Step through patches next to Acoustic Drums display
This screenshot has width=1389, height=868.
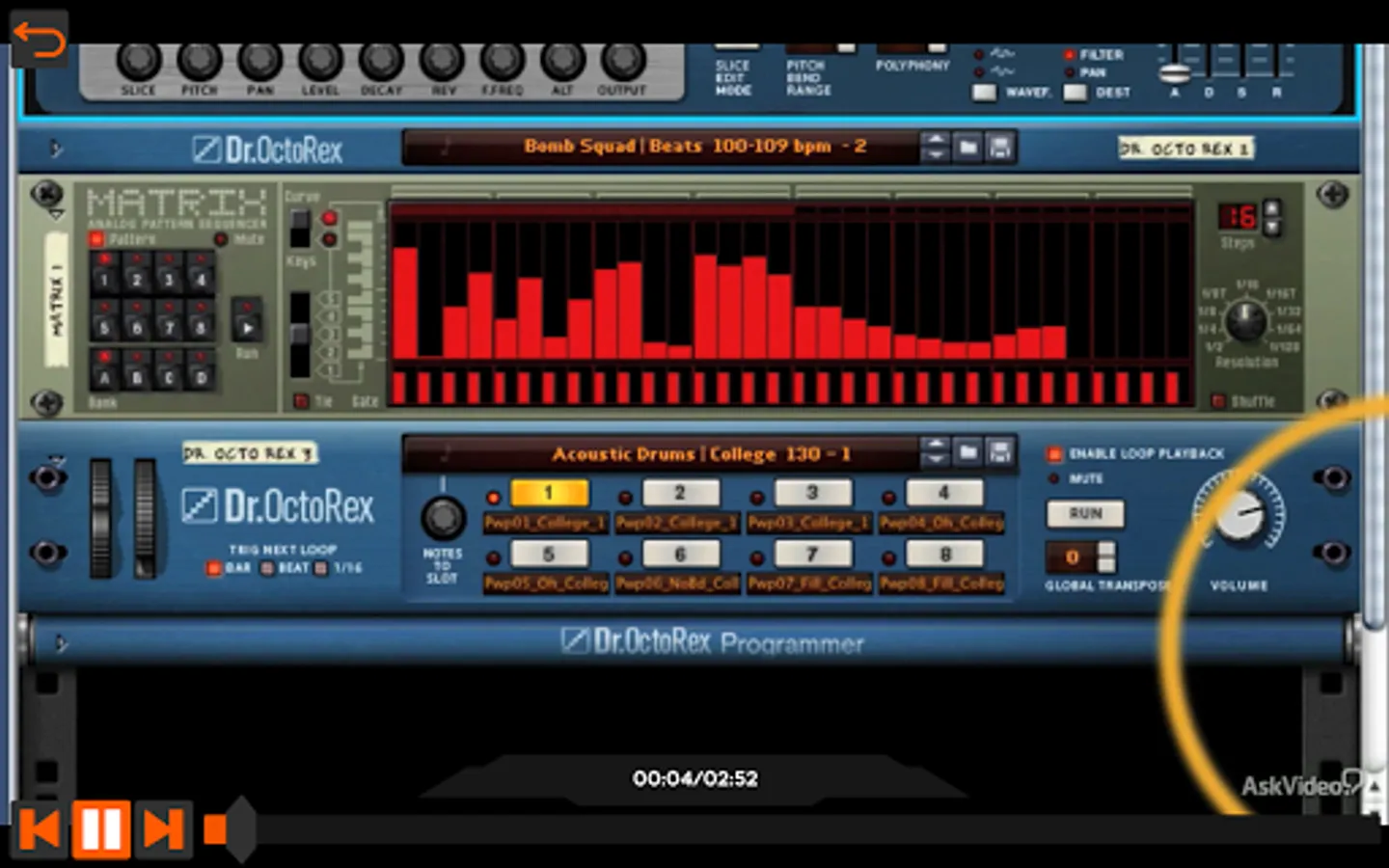[935, 452]
